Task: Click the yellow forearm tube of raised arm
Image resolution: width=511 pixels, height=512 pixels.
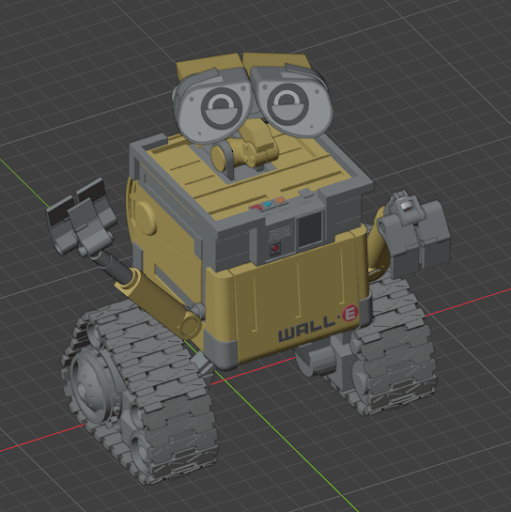Action: click(x=157, y=302)
